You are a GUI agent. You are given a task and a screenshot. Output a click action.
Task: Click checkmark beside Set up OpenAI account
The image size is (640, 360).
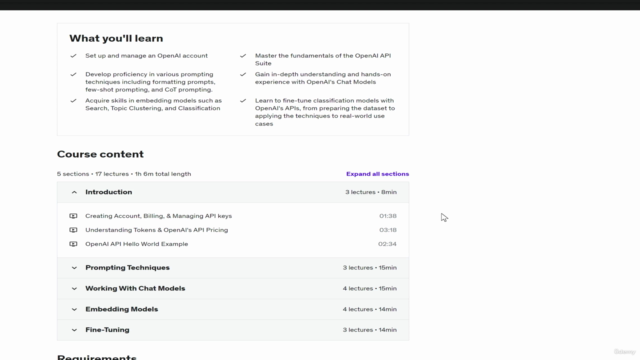(x=73, y=56)
